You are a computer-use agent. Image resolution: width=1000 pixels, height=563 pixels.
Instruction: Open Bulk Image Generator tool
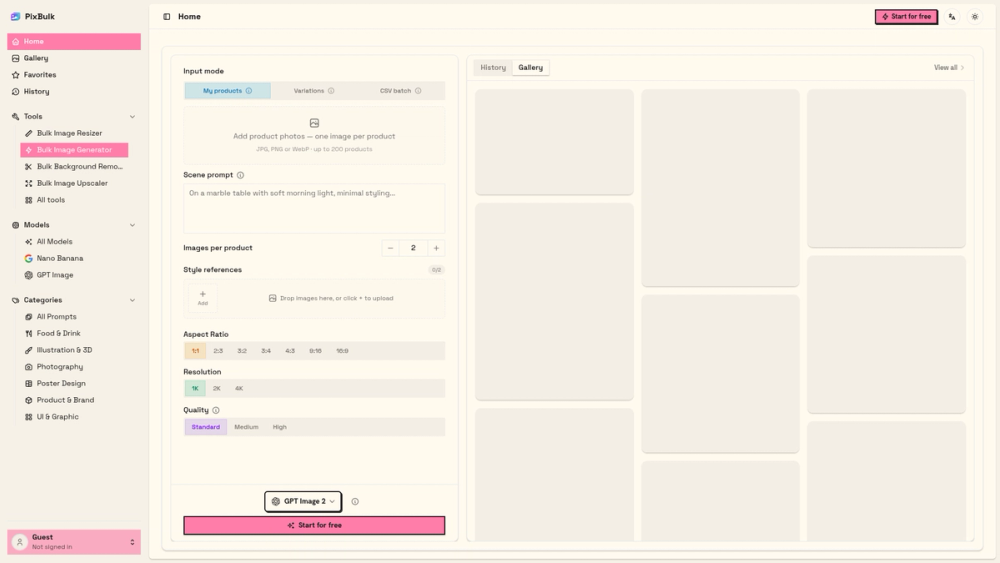(x=74, y=150)
